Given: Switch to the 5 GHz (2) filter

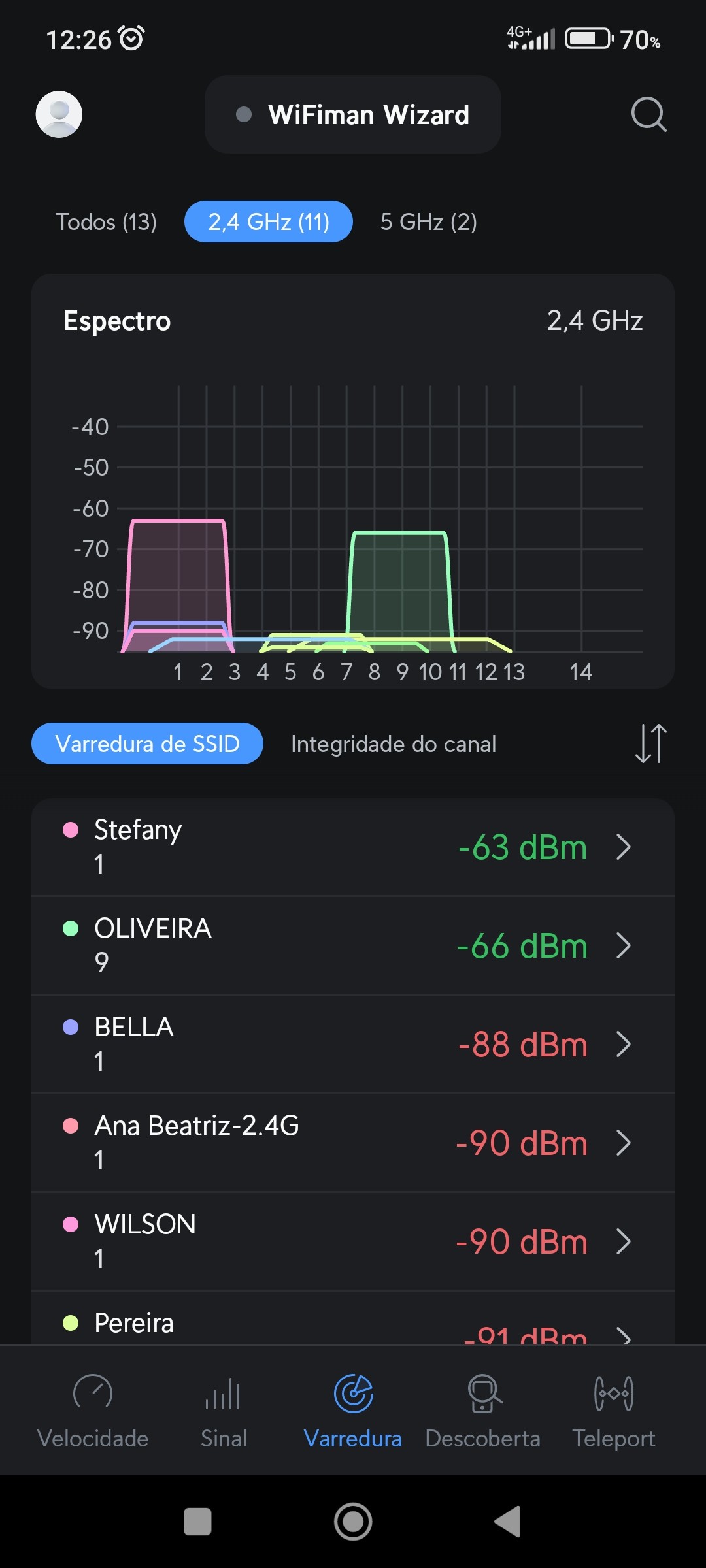Looking at the screenshot, I should tap(429, 222).
